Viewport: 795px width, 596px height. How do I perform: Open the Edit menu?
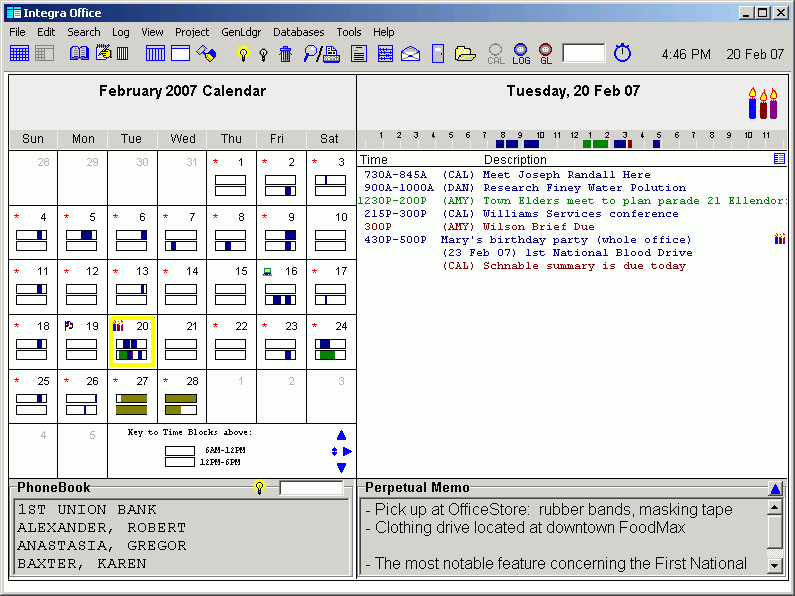click(x=46, y=32)
